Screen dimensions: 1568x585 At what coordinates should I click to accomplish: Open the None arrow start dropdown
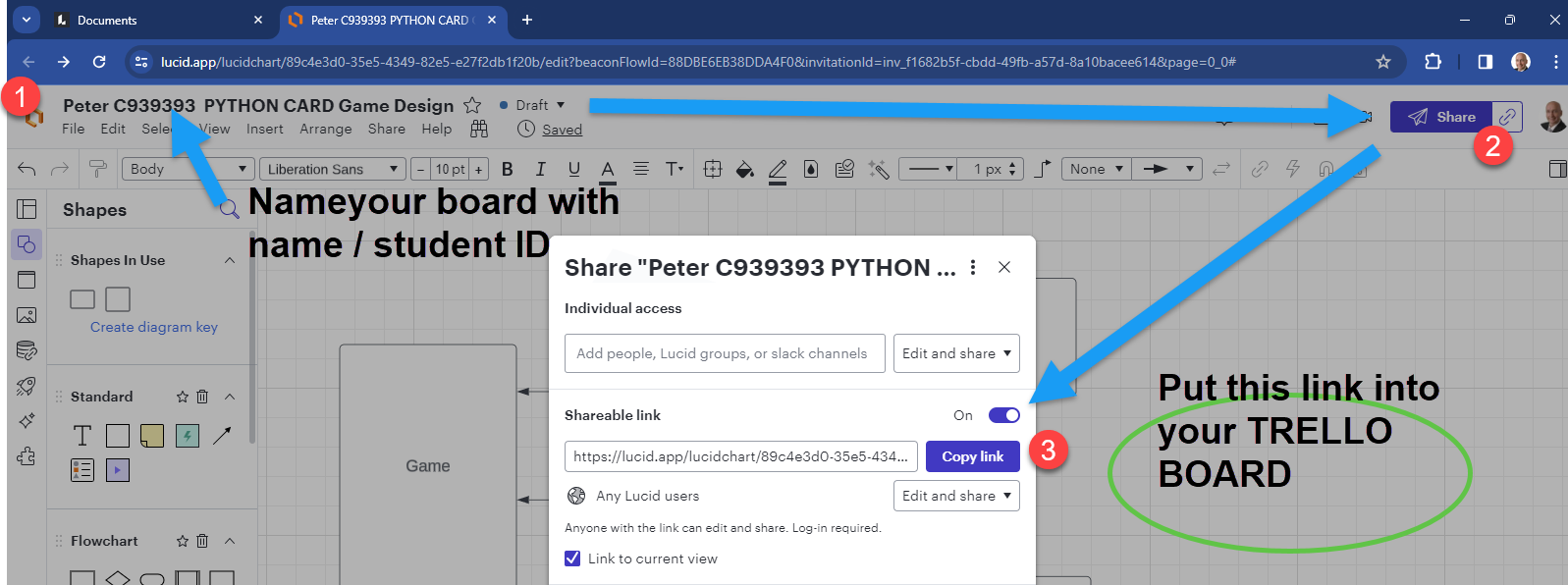click(x=1096, y=169)
